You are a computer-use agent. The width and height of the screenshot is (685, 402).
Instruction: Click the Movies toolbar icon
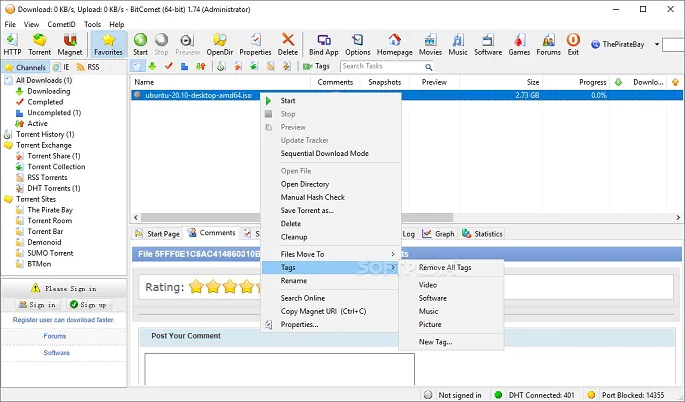tap(430, 44)
